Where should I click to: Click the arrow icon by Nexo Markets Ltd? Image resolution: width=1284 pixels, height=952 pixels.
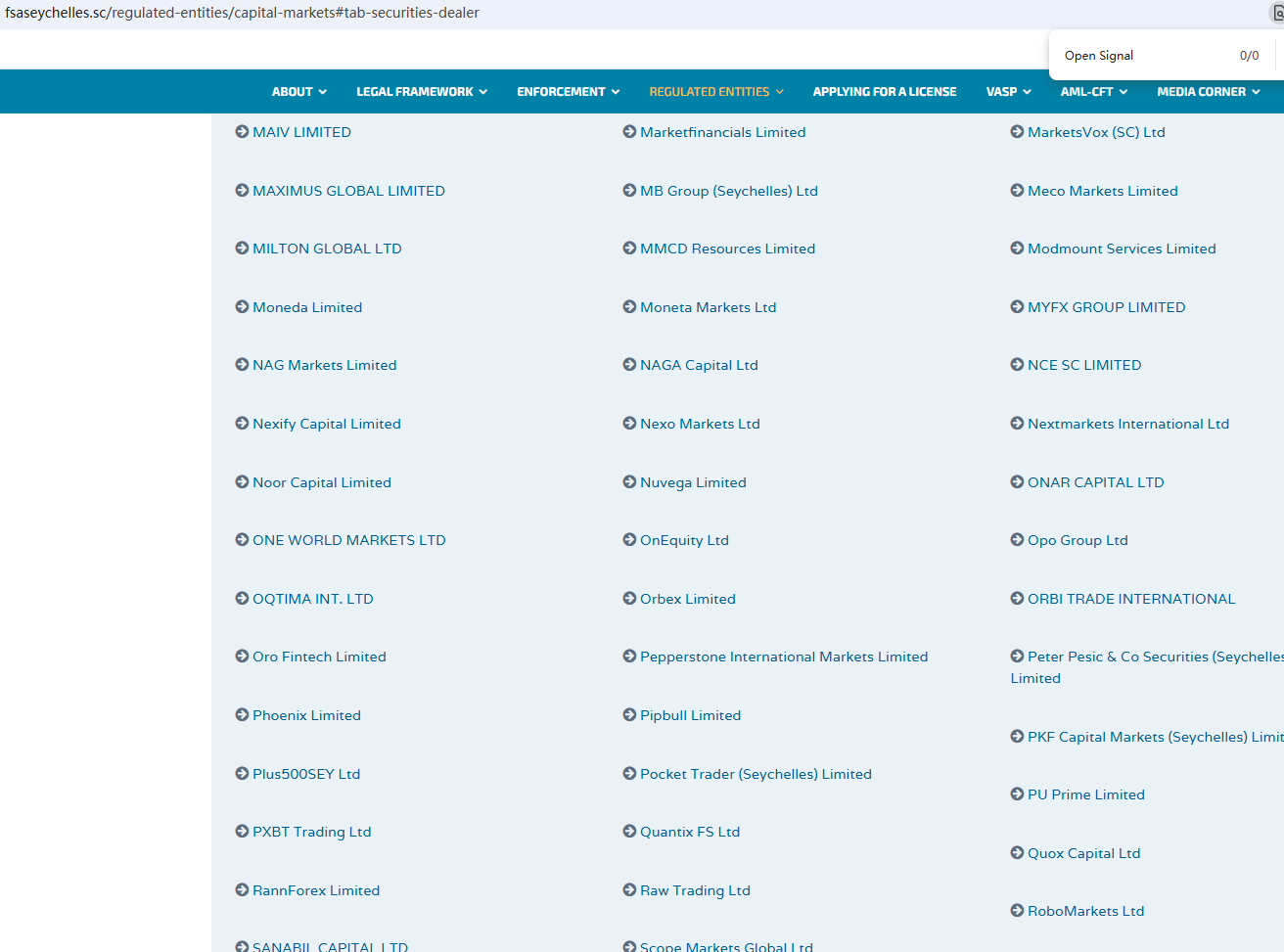(x=629, y=424)
